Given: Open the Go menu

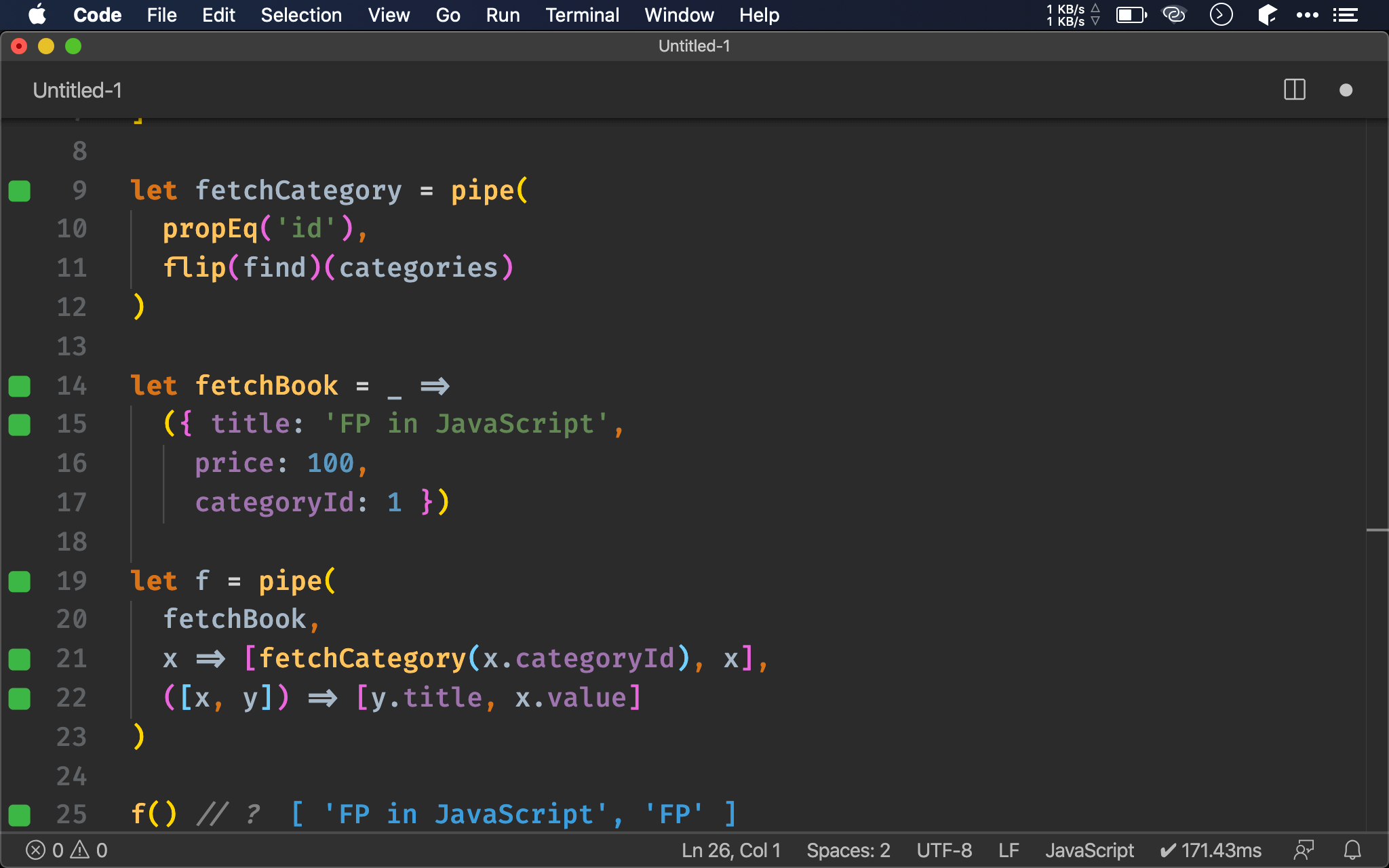Looking at the screenshot, I should click(448, 15).
